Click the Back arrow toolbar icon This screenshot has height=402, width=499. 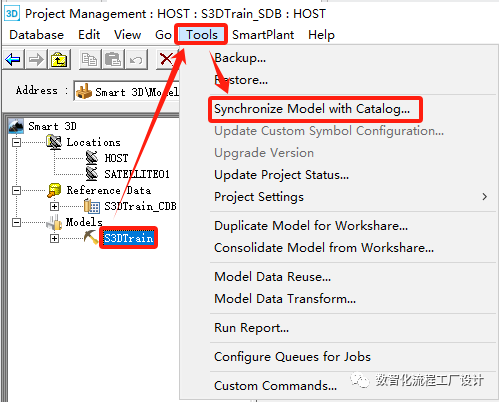tap(13, 60)
